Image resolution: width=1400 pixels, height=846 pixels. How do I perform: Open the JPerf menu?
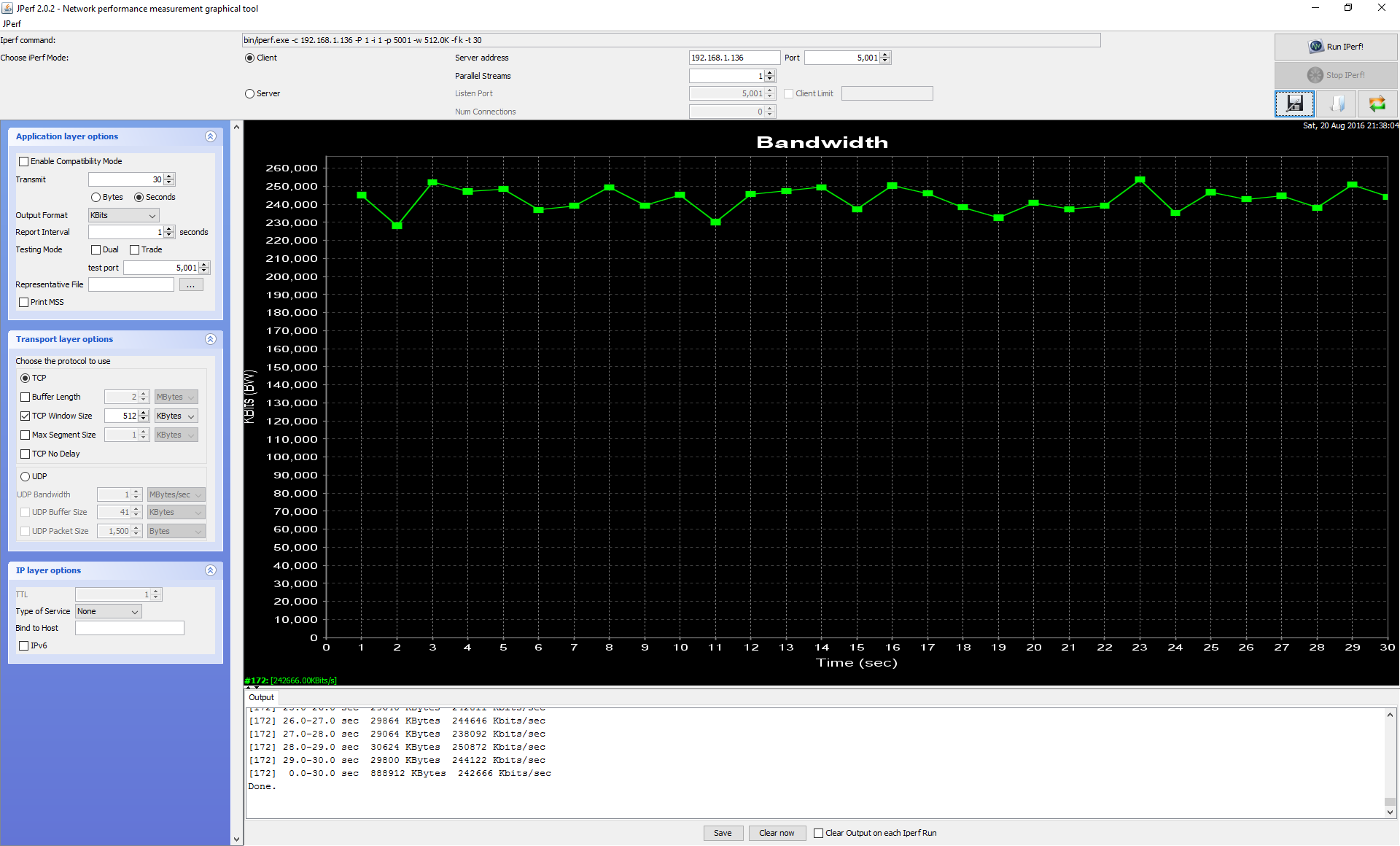tap(12, 24)
